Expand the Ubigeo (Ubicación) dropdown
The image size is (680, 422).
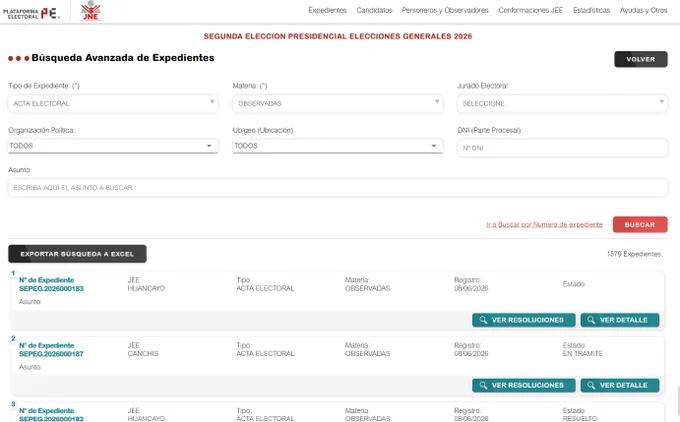point(338,146)
